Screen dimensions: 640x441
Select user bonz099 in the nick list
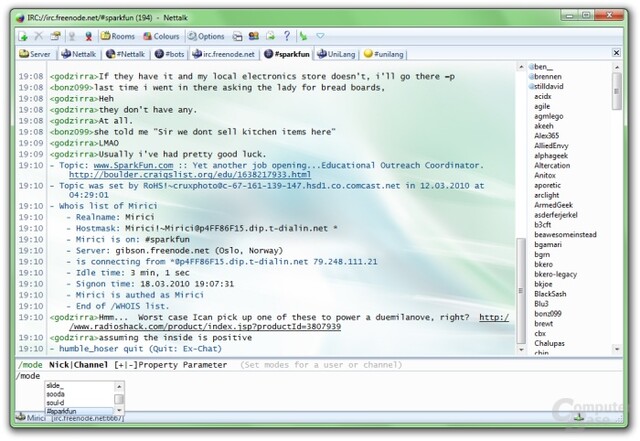pos(548,314)
